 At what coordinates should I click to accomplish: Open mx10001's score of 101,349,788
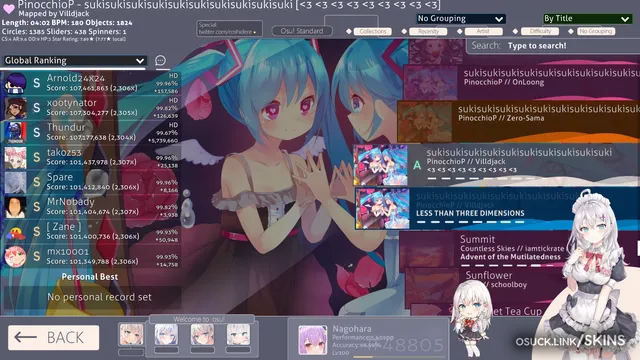pos(91,257)
